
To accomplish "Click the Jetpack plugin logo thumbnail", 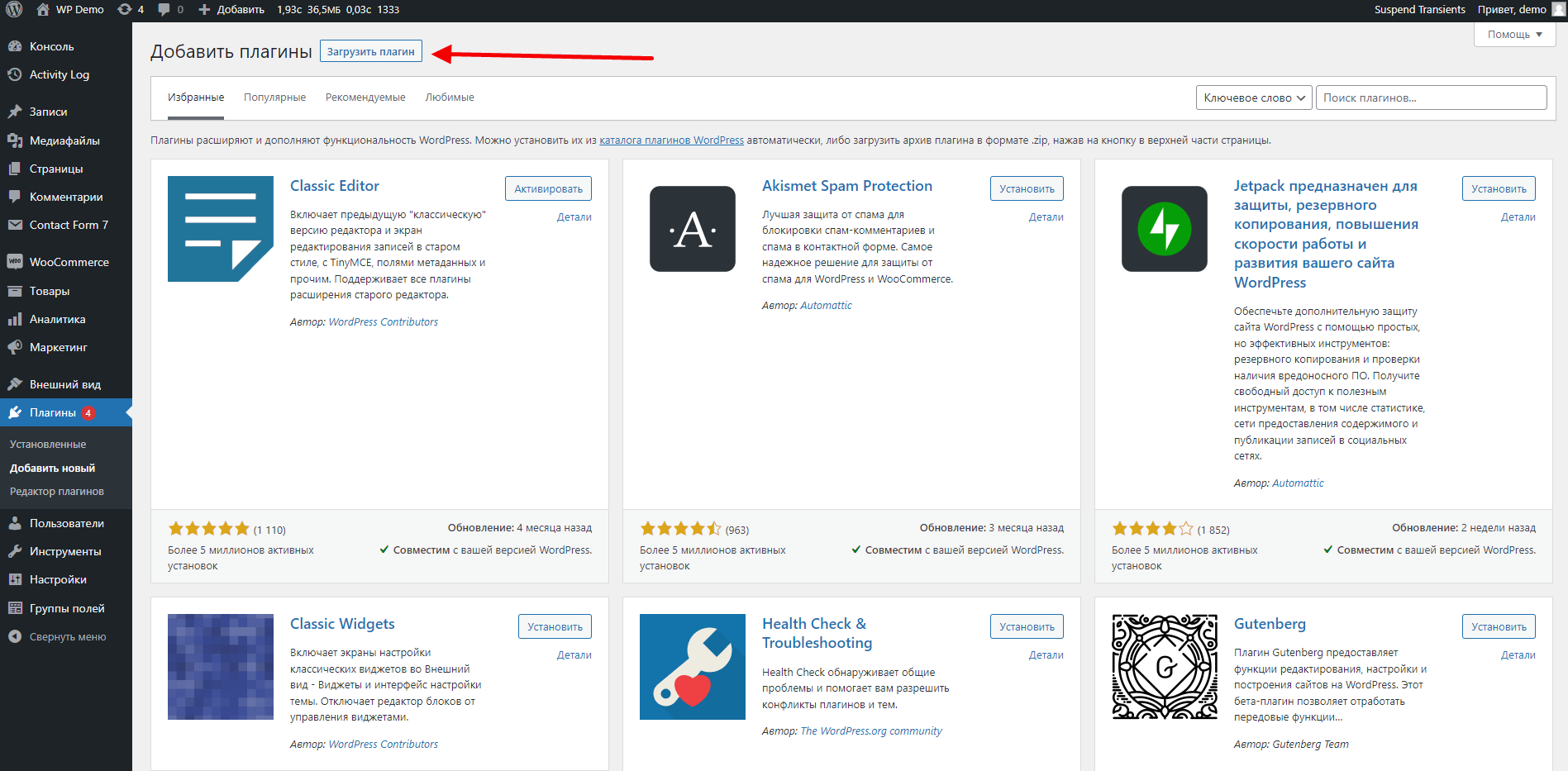I will pos(1165,229).
